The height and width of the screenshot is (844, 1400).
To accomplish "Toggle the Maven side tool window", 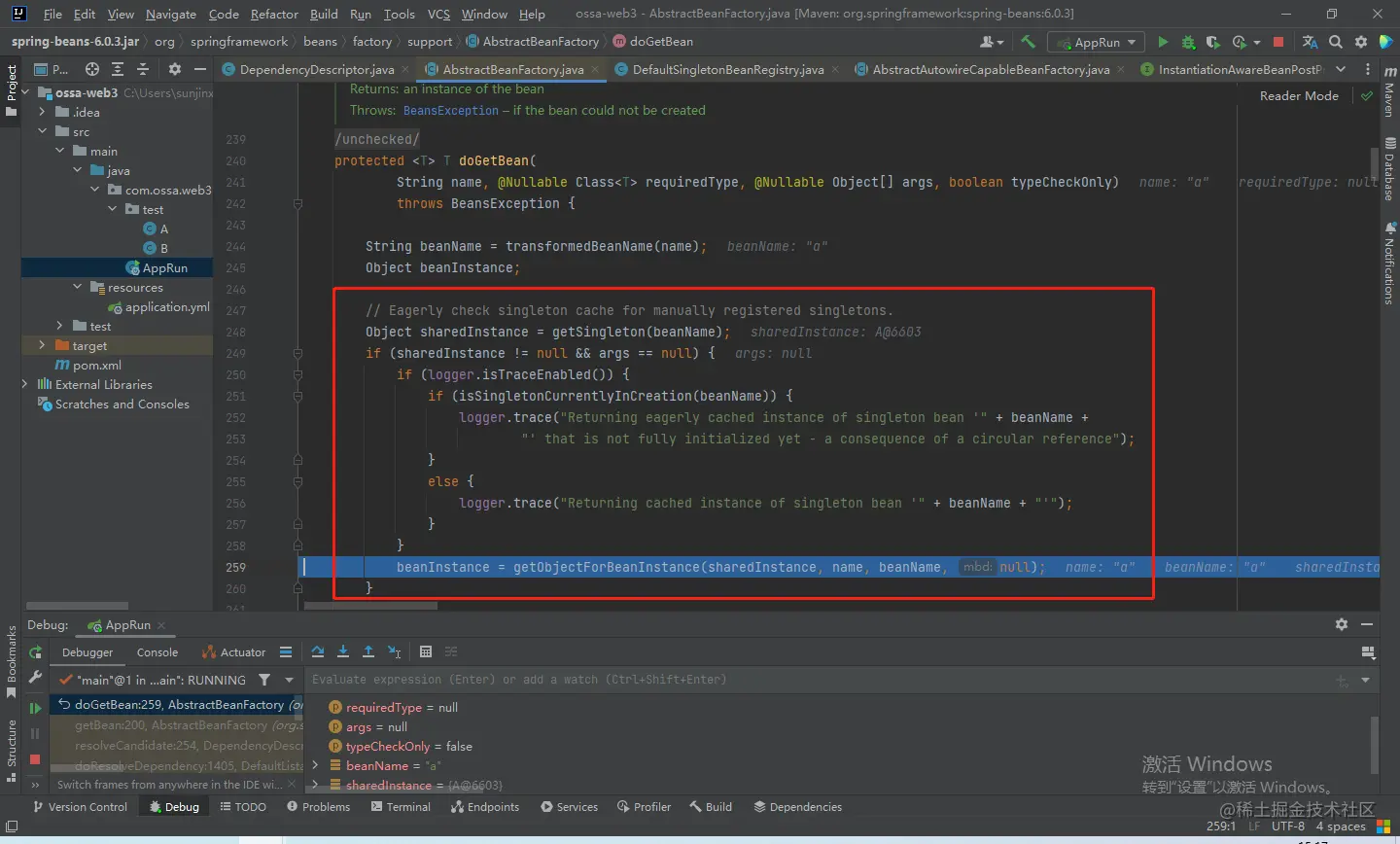I will point(1389,92).
